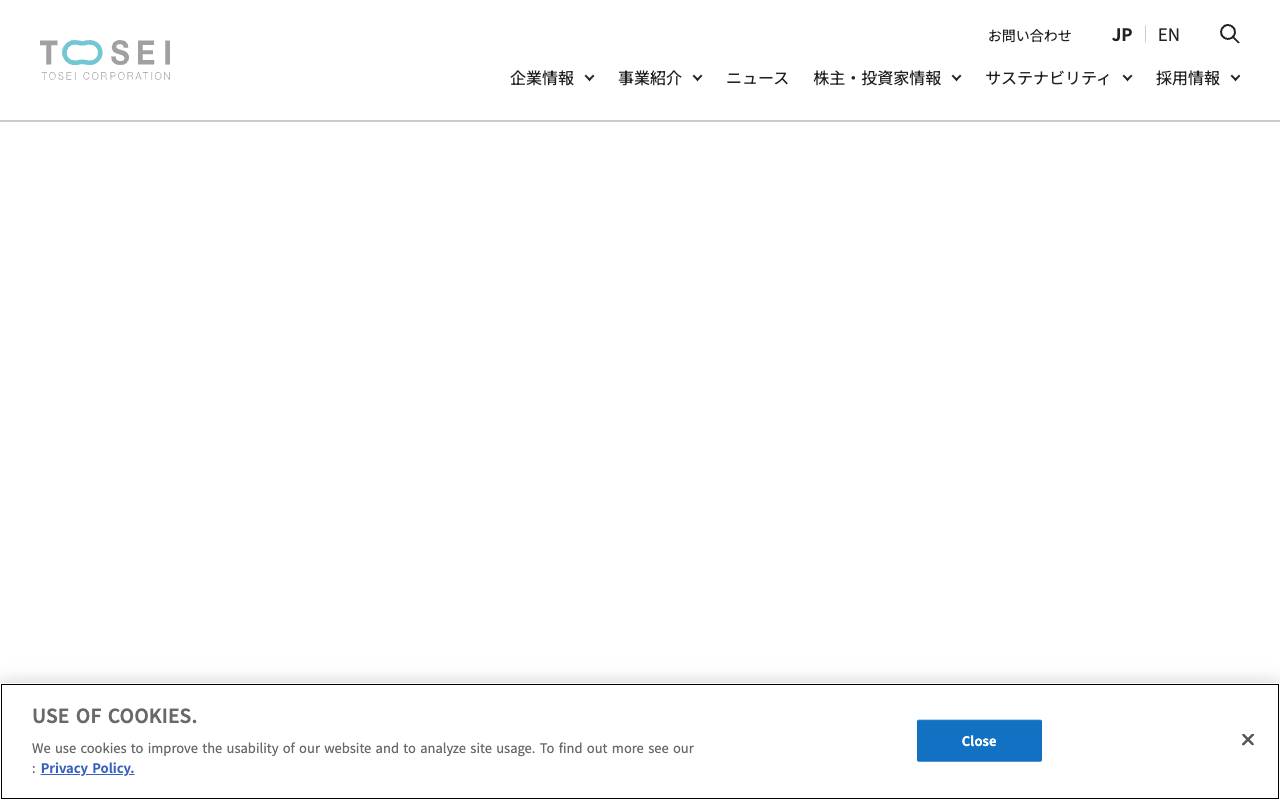This screenshot has height=800, width=1280.
Task: Switch site language to JP
Action: (1121, 34)
